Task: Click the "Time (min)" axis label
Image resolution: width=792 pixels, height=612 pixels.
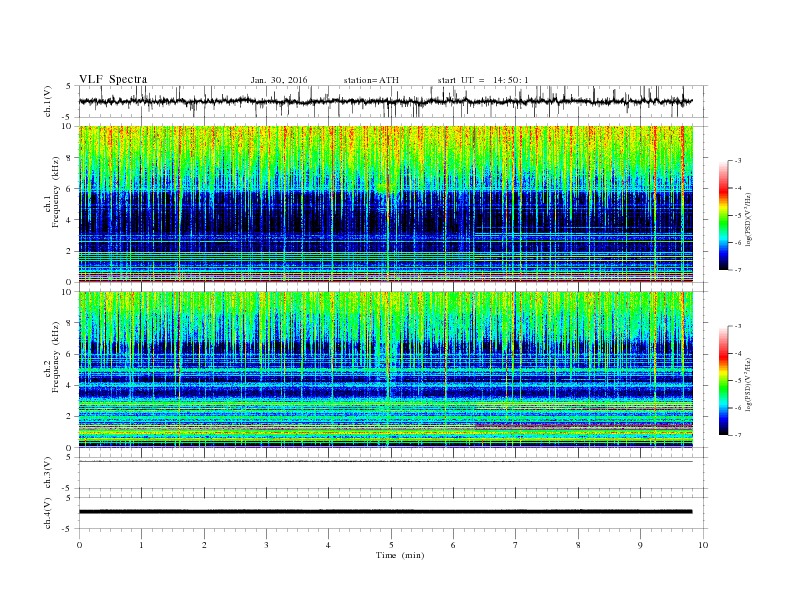Action: (400, 555)
